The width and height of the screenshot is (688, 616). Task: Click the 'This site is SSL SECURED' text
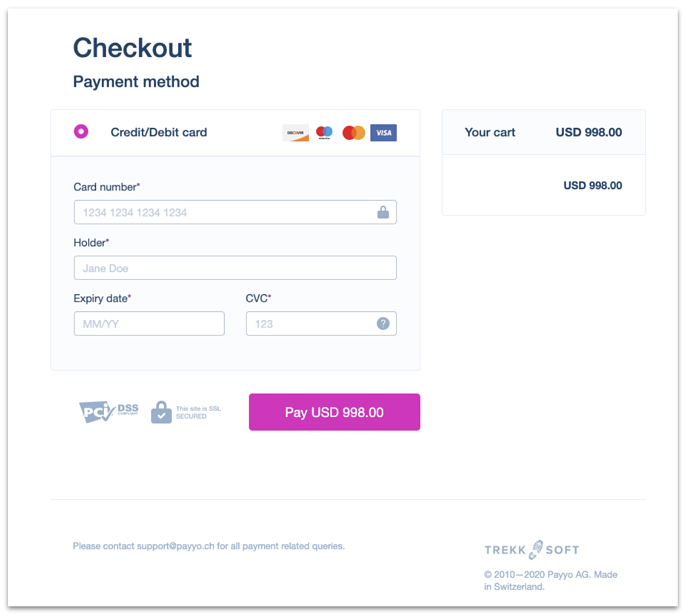198,412
